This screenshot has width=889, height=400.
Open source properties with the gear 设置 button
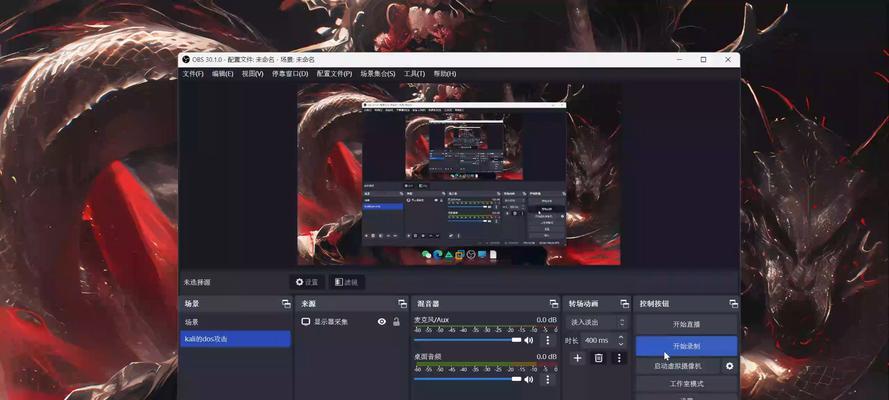pos(307,282)
